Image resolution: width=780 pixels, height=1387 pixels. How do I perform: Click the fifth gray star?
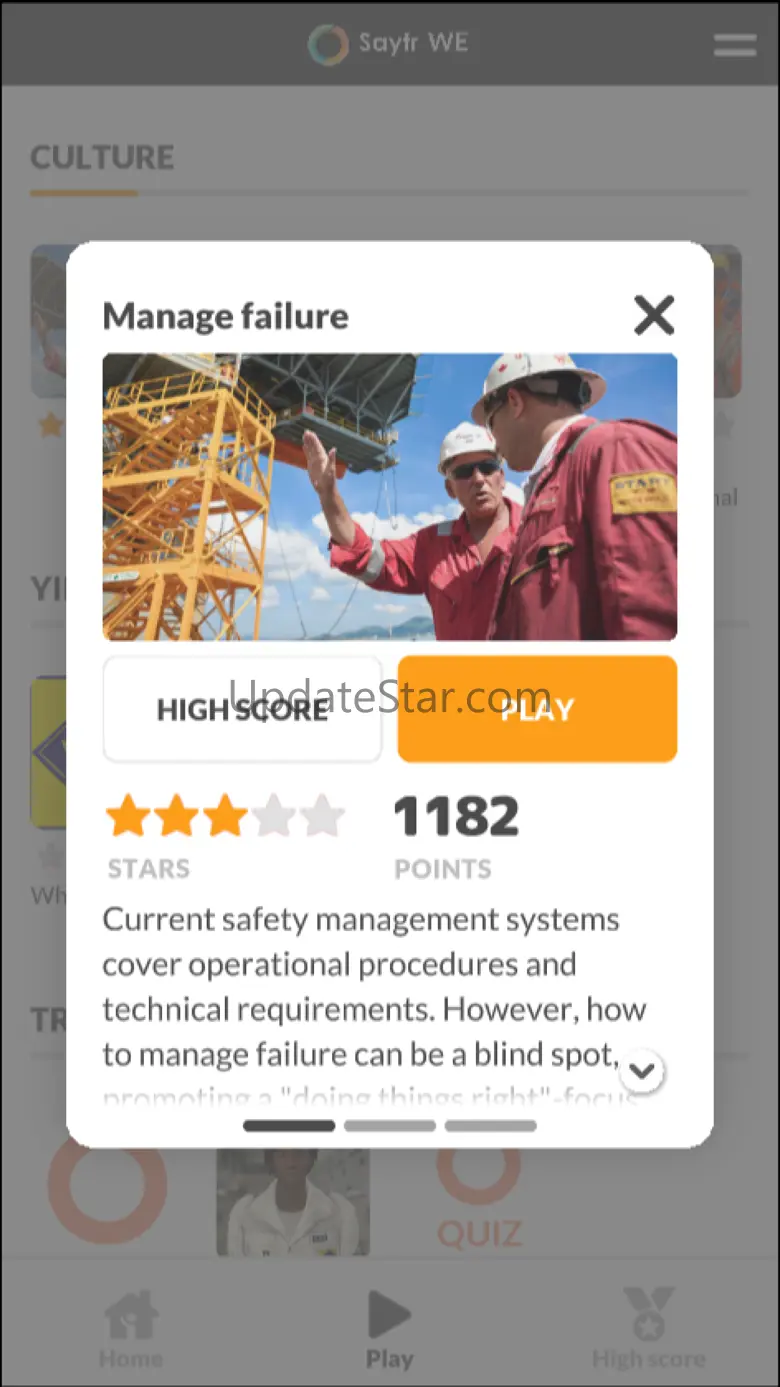(322, 816)
